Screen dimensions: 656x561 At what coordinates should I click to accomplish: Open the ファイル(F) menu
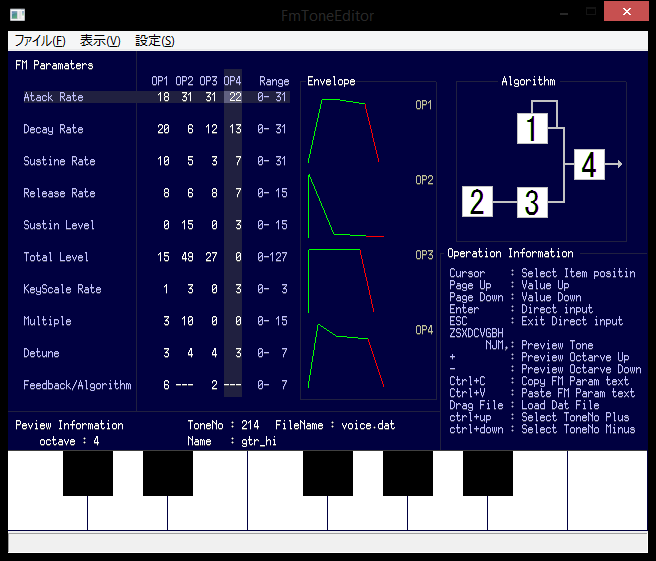(x=40, y=41)
